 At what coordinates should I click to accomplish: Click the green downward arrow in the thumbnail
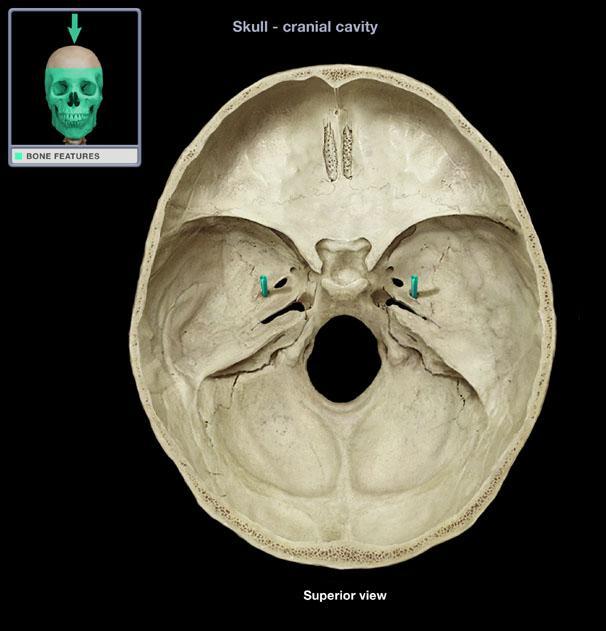point(73,26)
